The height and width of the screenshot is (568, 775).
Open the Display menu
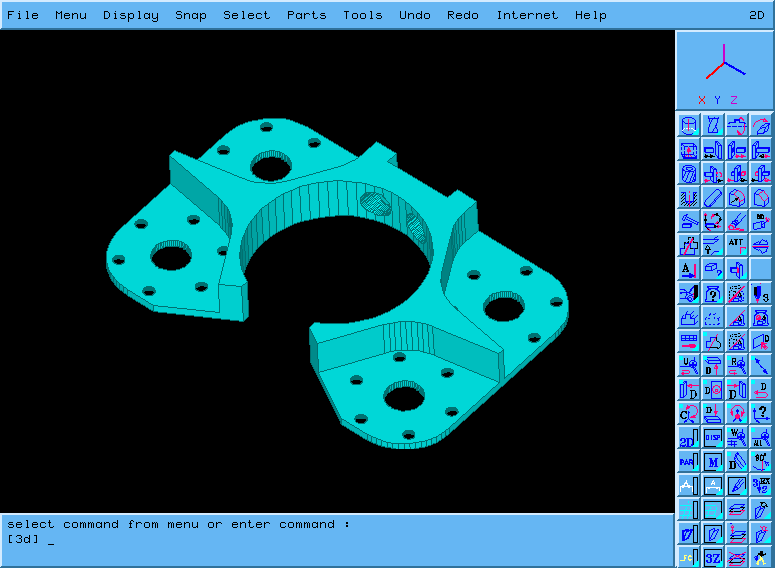131,15
